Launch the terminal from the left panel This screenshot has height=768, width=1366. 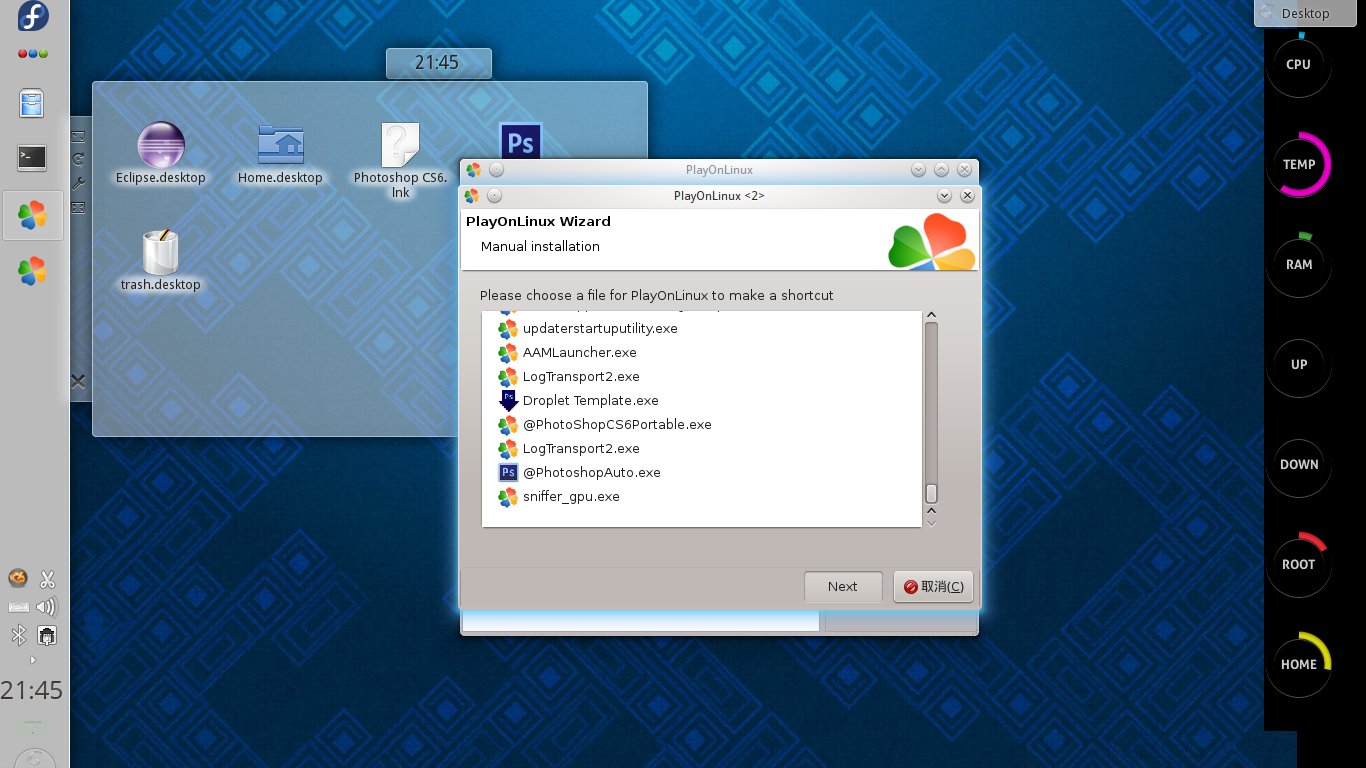tap(33, 157)
